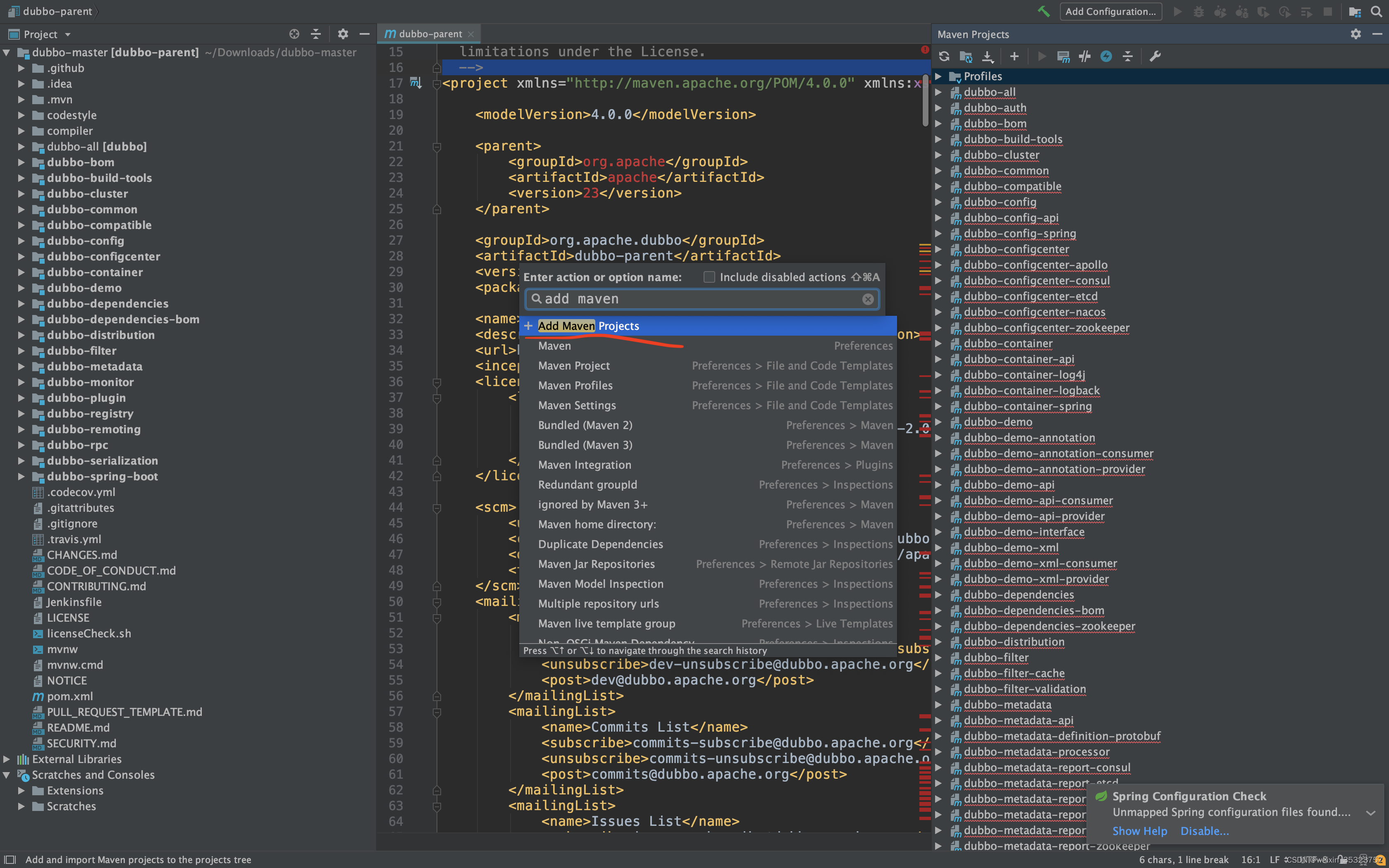
Task: Toggle Offline Mode in Maven toolbar
Action: click(x=1084, y=56)
